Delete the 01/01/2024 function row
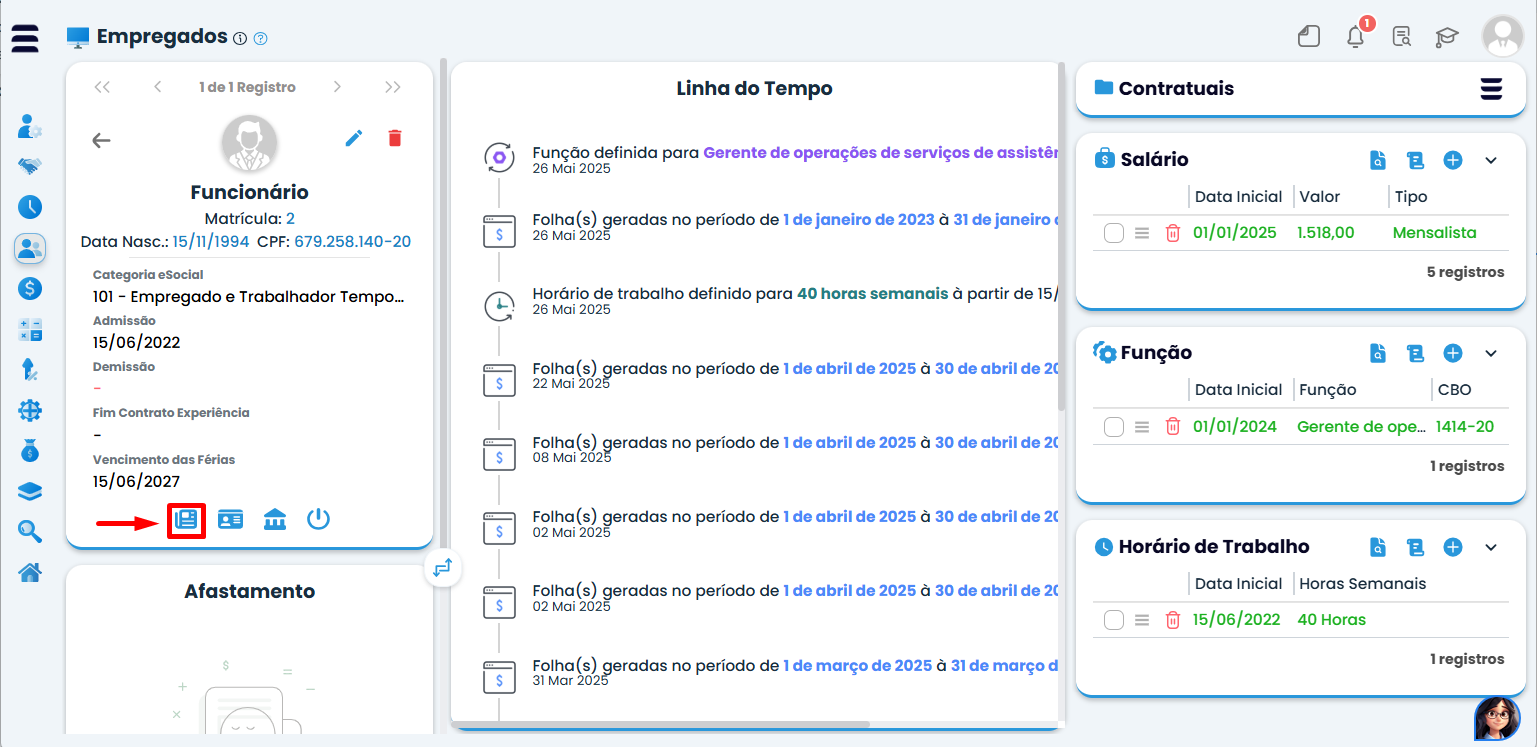The image size is (1537, 747). [1173, 427]
